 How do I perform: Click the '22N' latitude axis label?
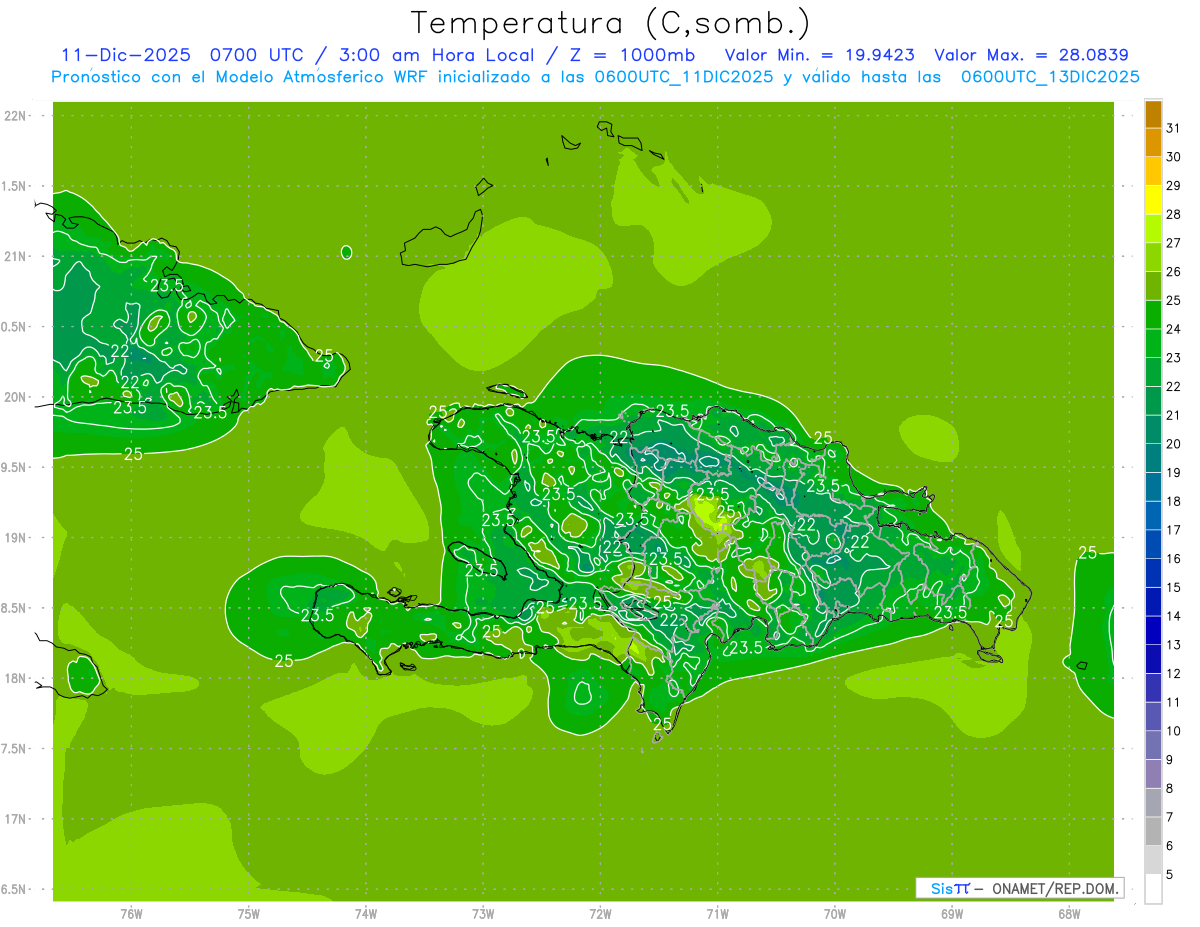pyautogui.click(x=16, y=116)
